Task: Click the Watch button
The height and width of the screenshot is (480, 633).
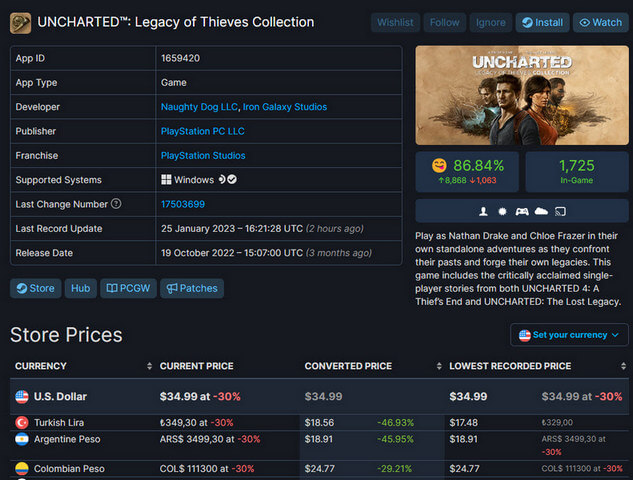Action: click(x=601, y=23)
